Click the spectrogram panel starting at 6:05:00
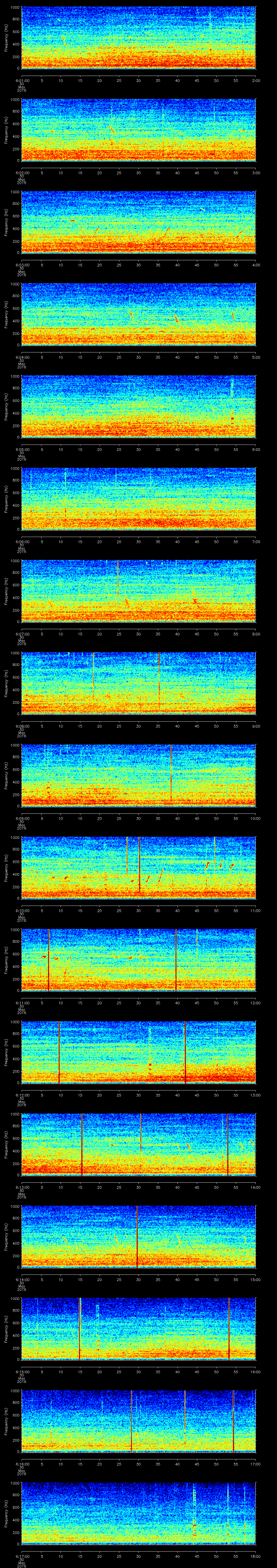 tap(139, 407)
